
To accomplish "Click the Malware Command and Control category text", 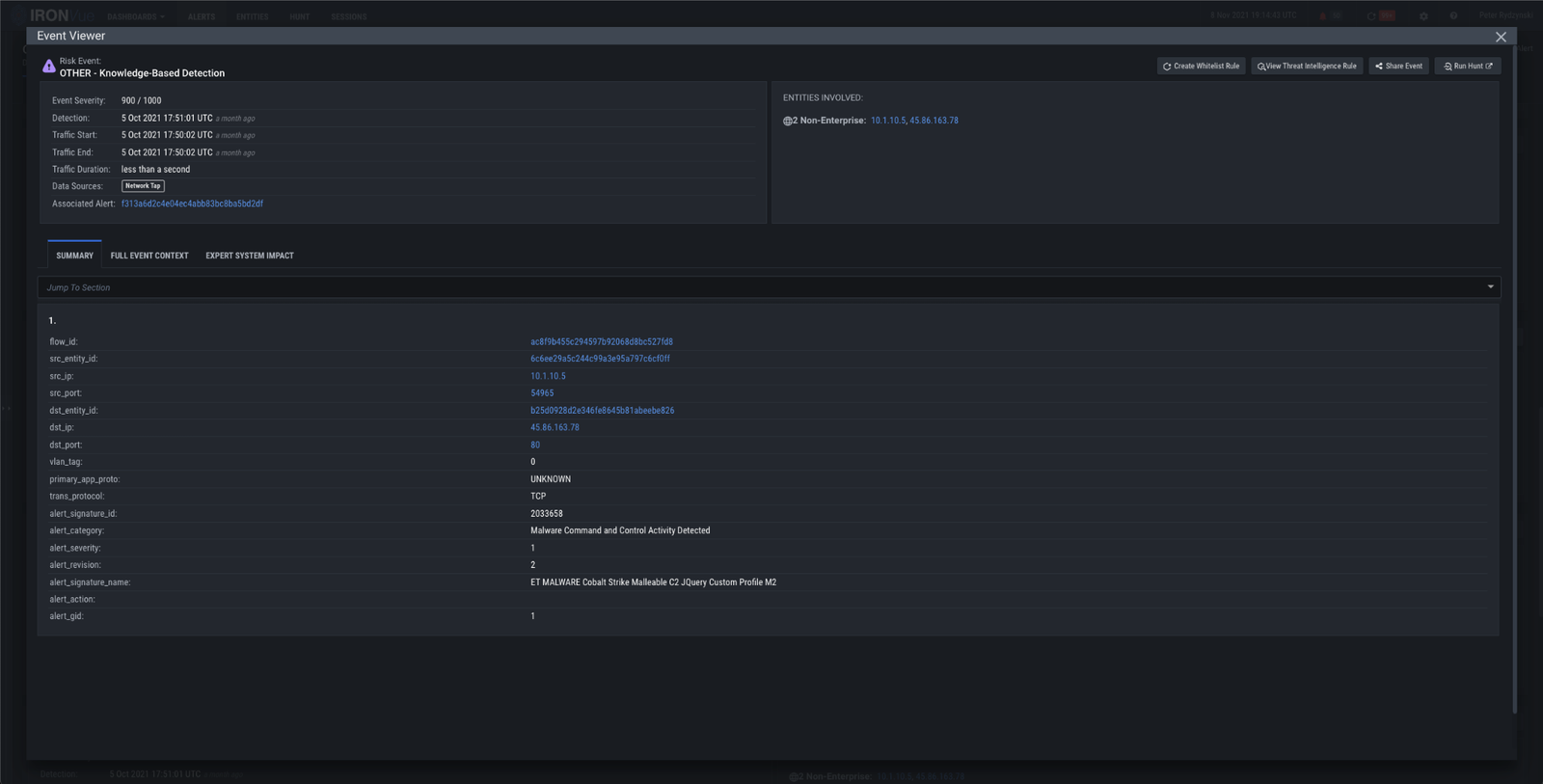I will point(620,530).
